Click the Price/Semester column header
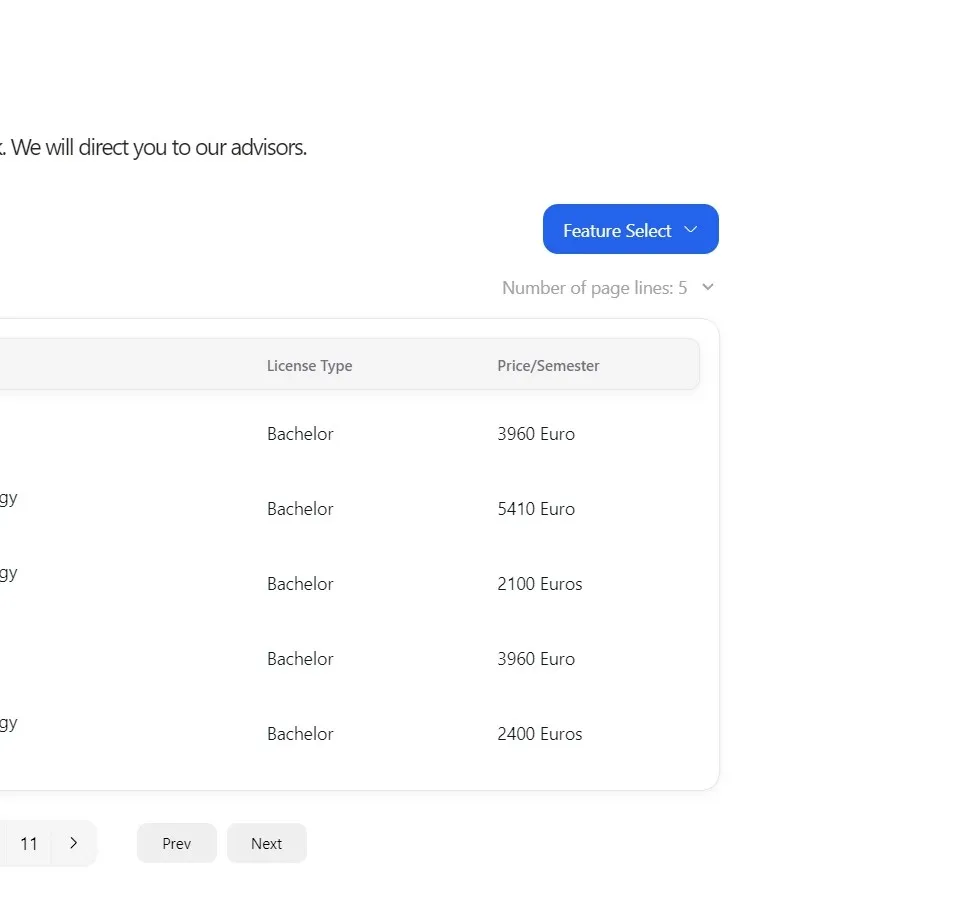 click(548, 366)
